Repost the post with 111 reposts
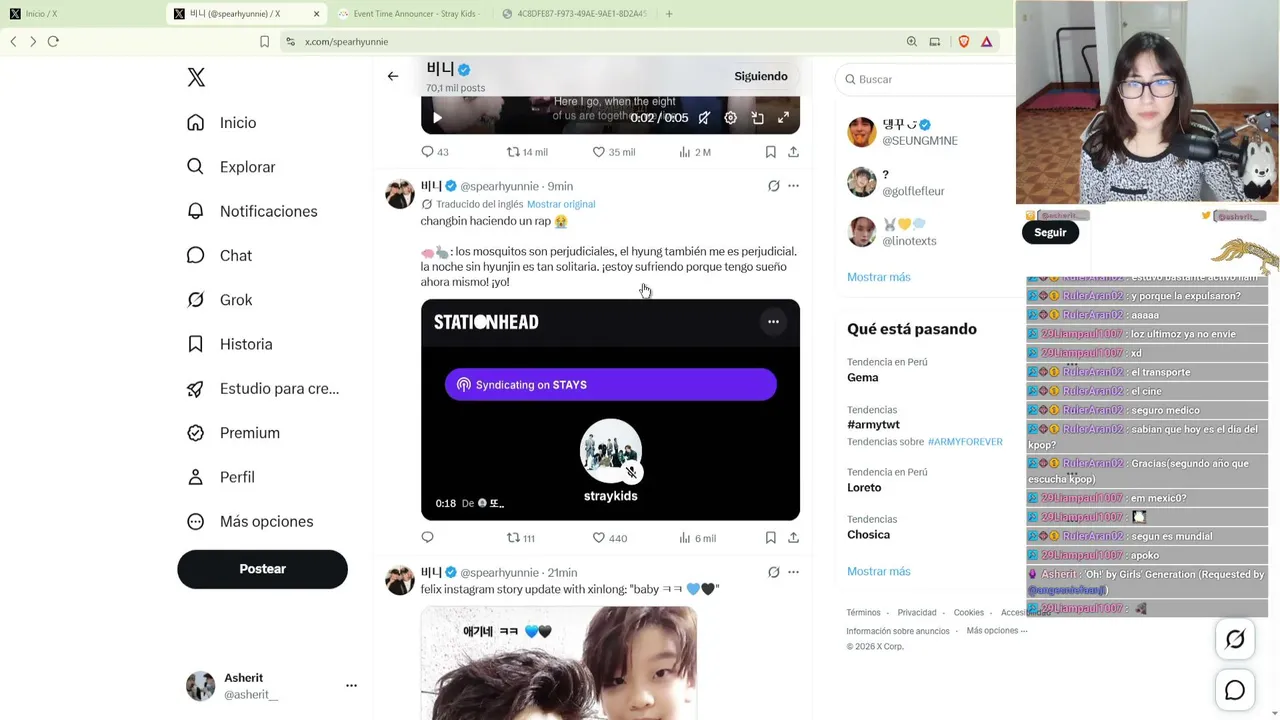The image size is (1280, 720). tap(521, 538)
